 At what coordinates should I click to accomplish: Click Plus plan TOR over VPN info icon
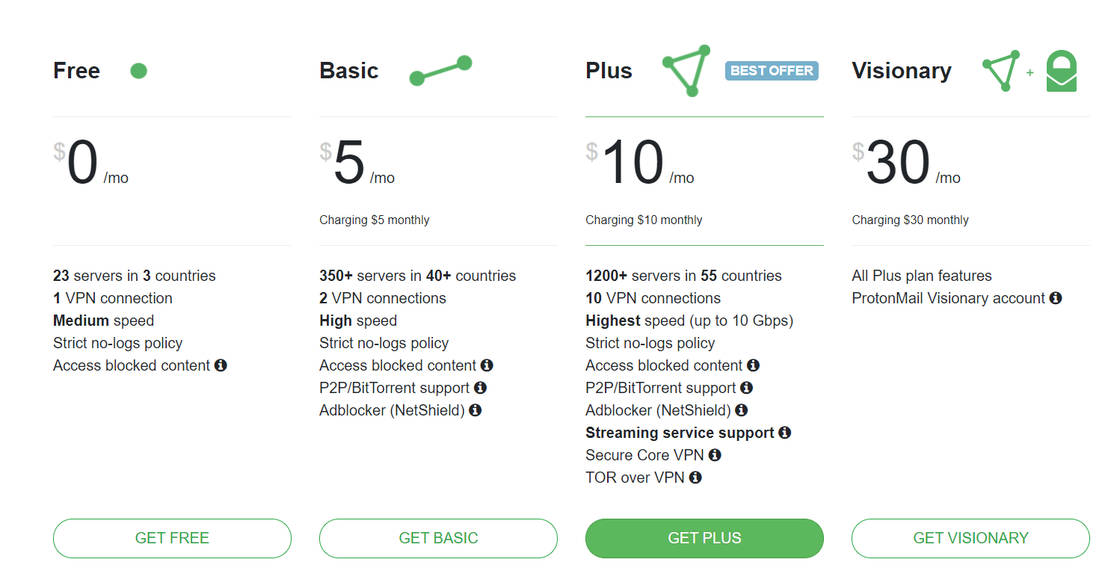pyautogui.click(x=695, y=478)
